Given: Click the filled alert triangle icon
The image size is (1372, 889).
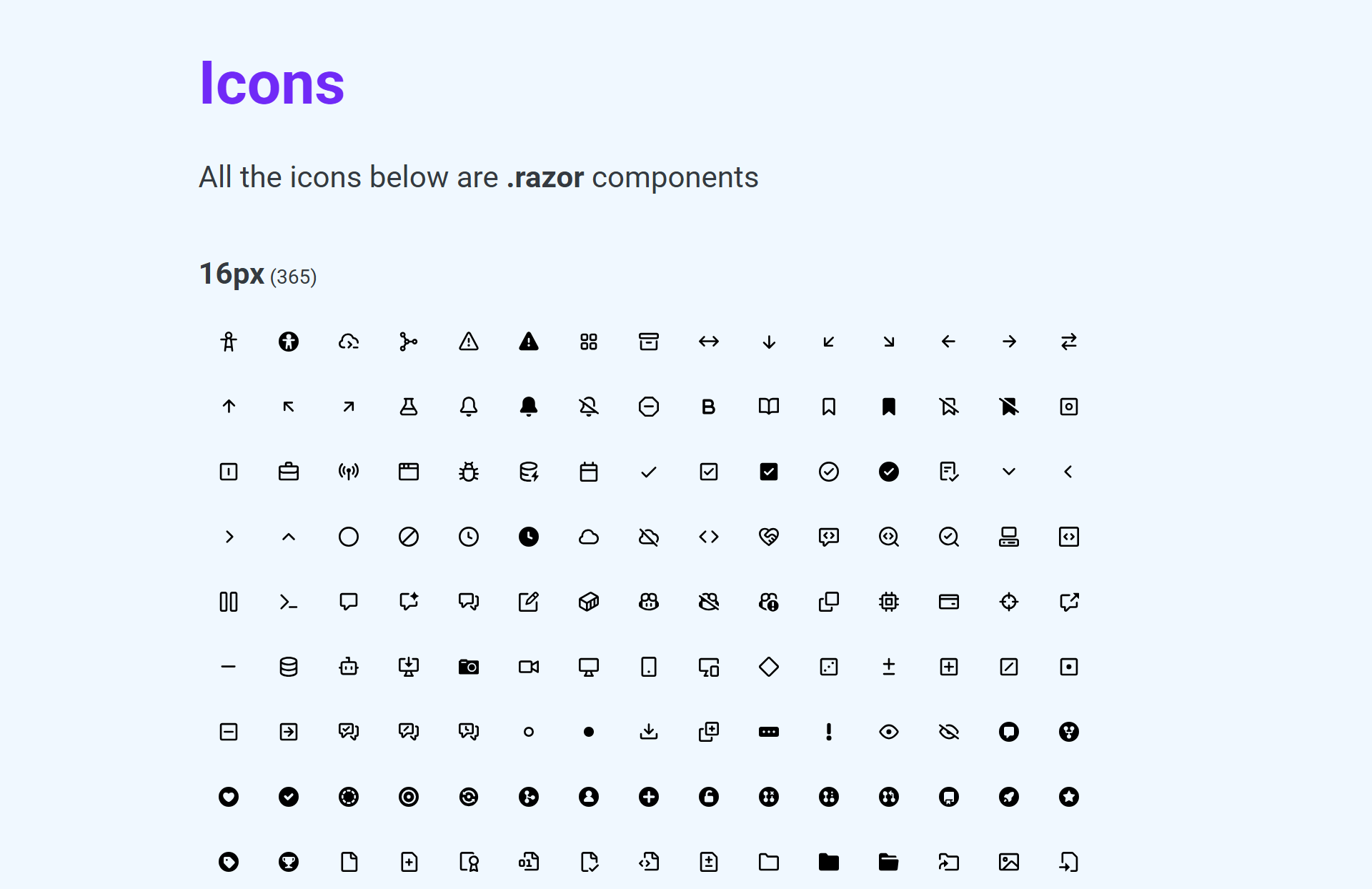Looking at the screenshot, I should tap(528, 342).
